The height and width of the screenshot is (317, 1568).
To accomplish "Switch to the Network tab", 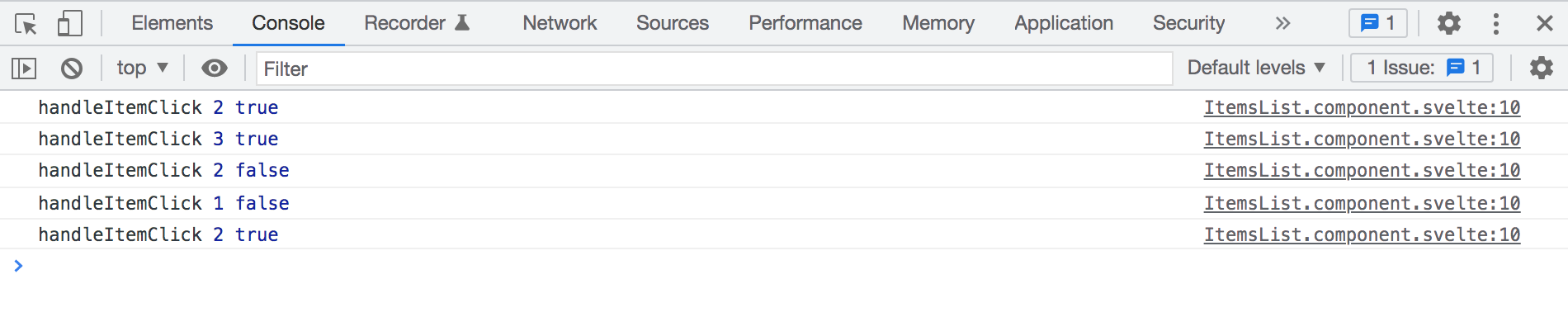I will point(560,23).
